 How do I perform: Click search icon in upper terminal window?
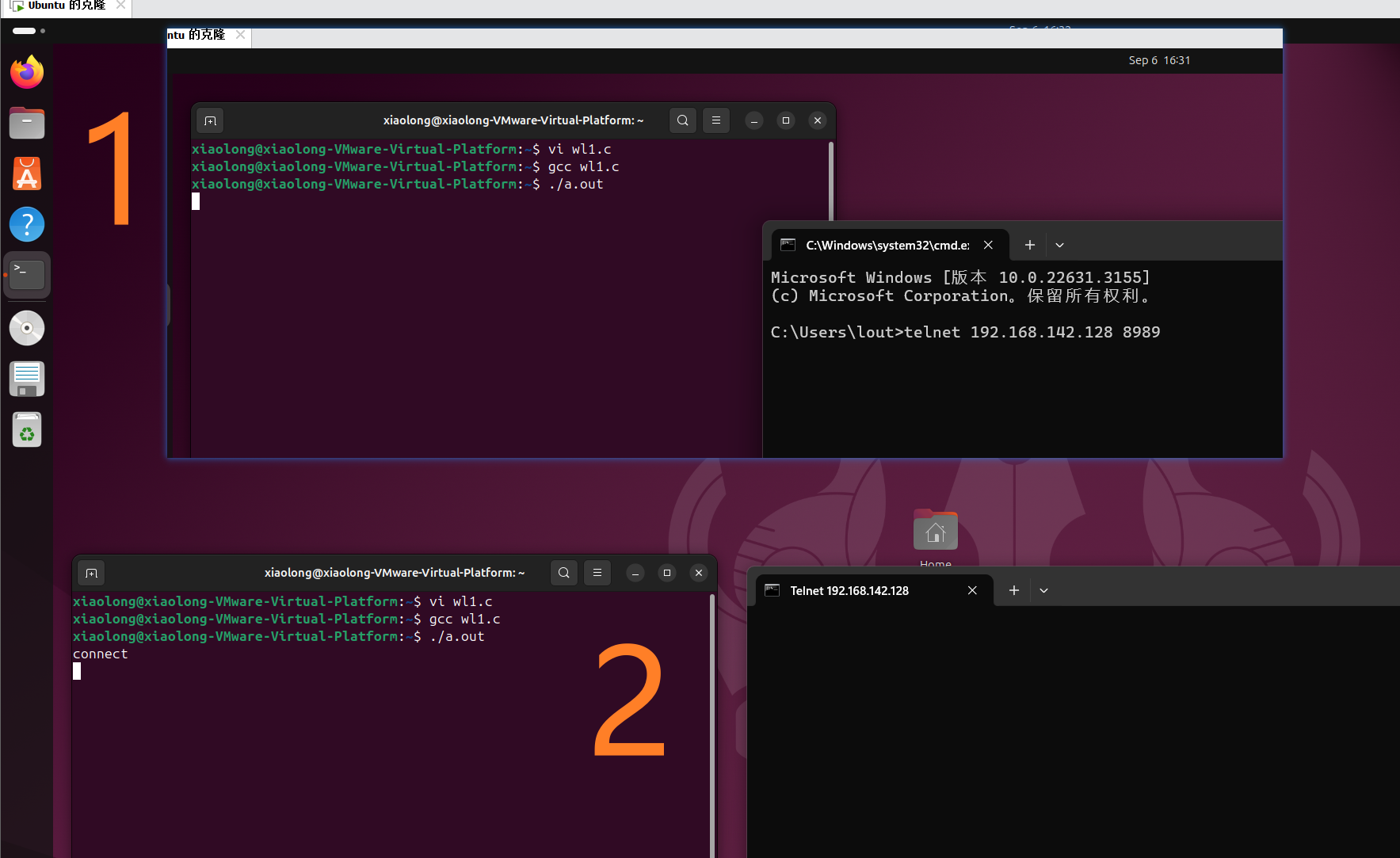pos(683,120)
